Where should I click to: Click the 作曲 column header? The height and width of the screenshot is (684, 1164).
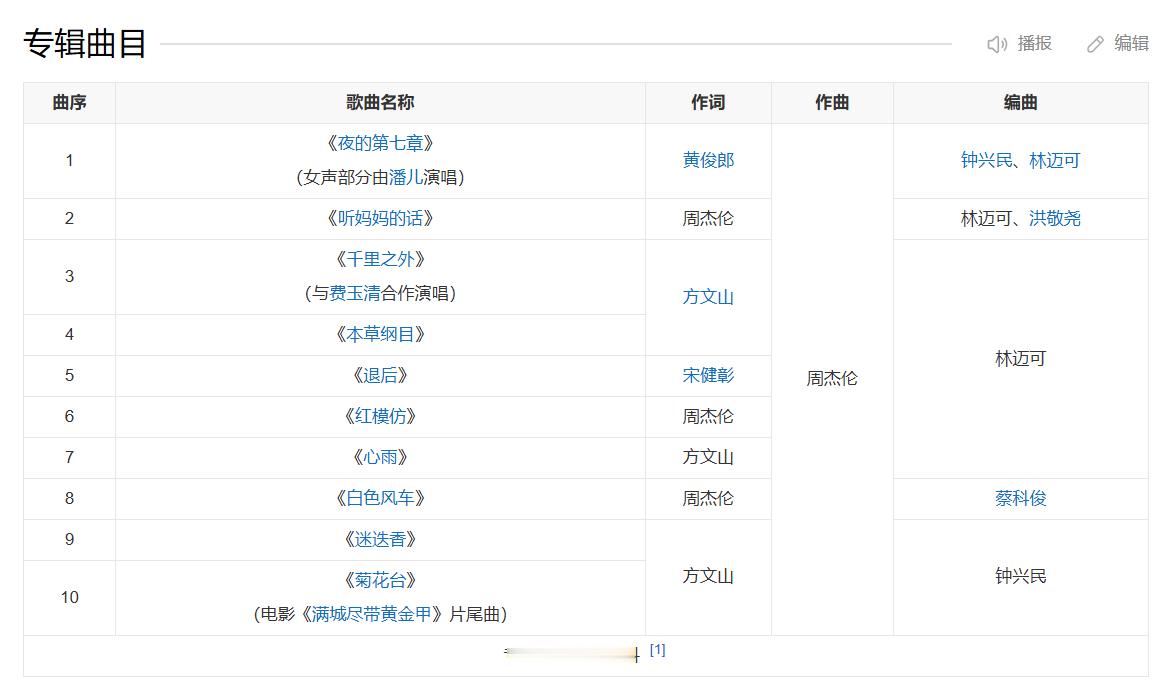coord(832,102)
